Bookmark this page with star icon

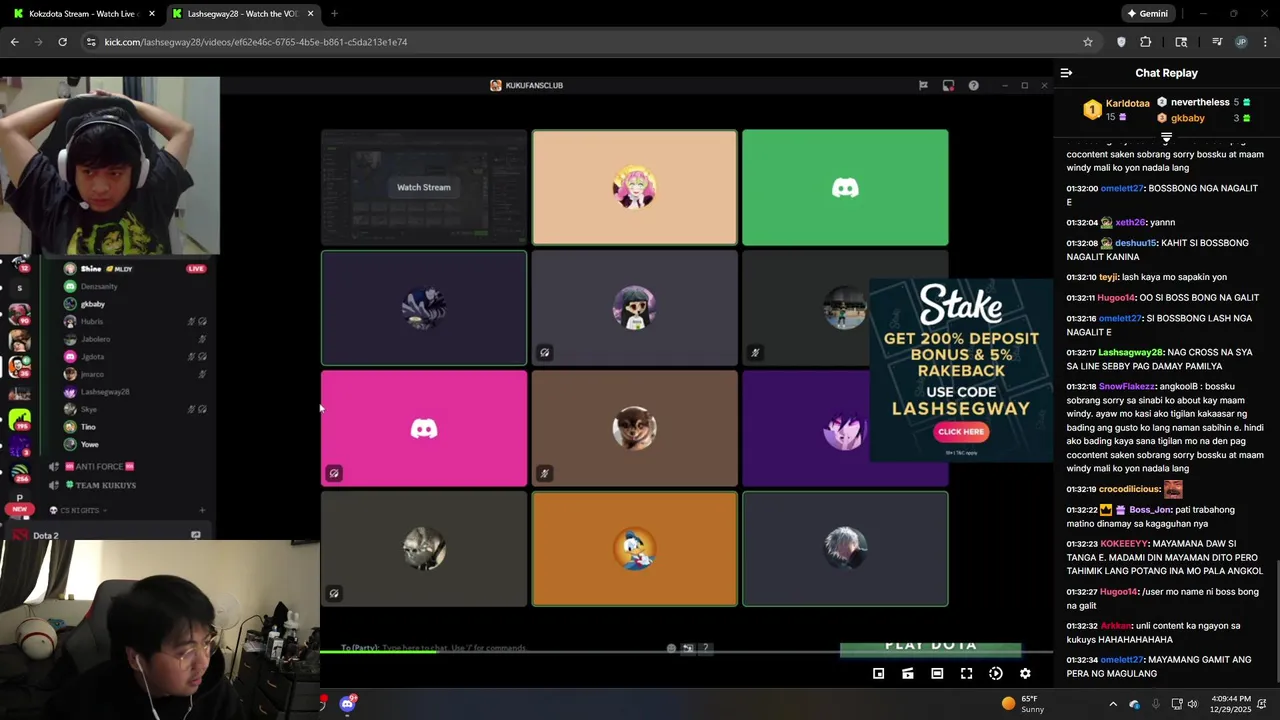[x=1088, y=42]
